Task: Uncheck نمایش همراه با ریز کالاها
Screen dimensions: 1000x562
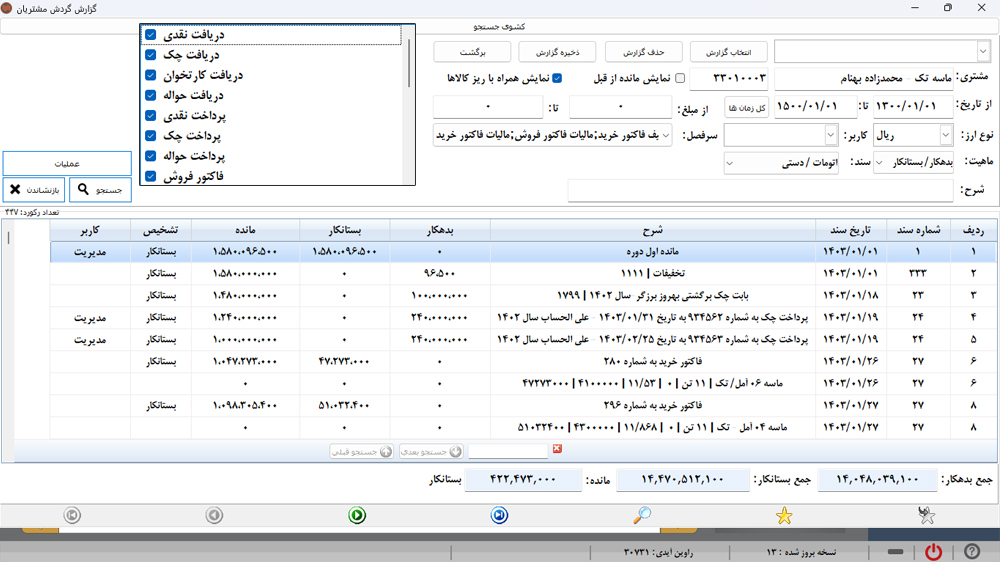Action: (558, 78)
